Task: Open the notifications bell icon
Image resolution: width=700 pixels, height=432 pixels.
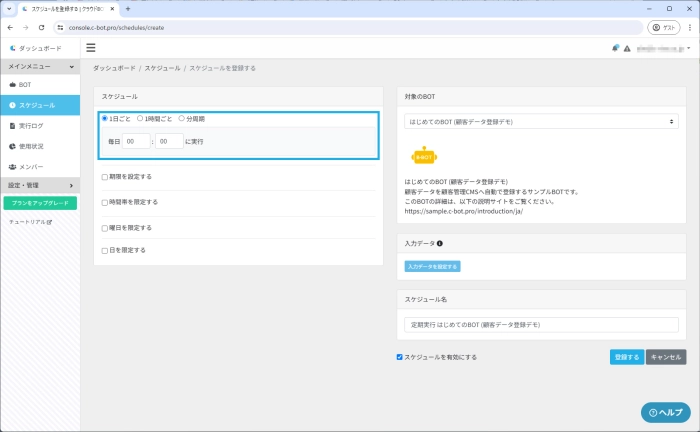Action: [616, 48]
